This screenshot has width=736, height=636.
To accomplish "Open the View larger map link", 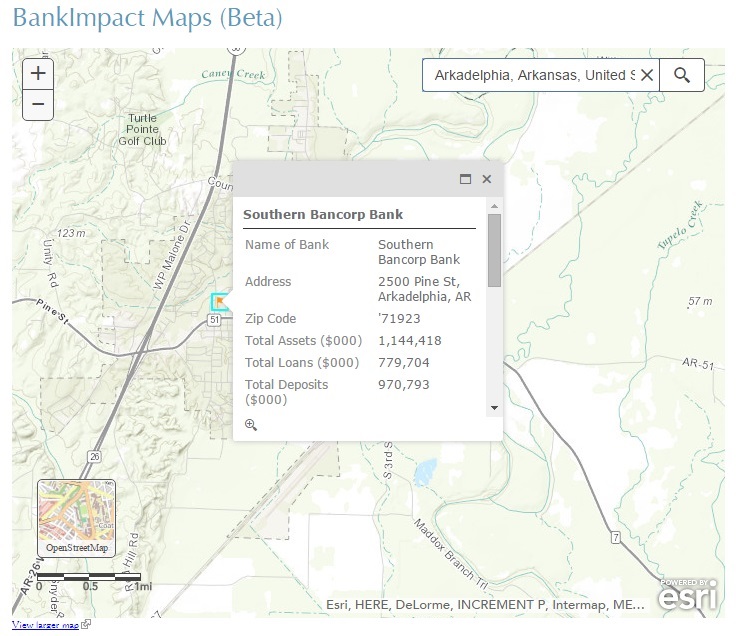I will click(46, 625).
